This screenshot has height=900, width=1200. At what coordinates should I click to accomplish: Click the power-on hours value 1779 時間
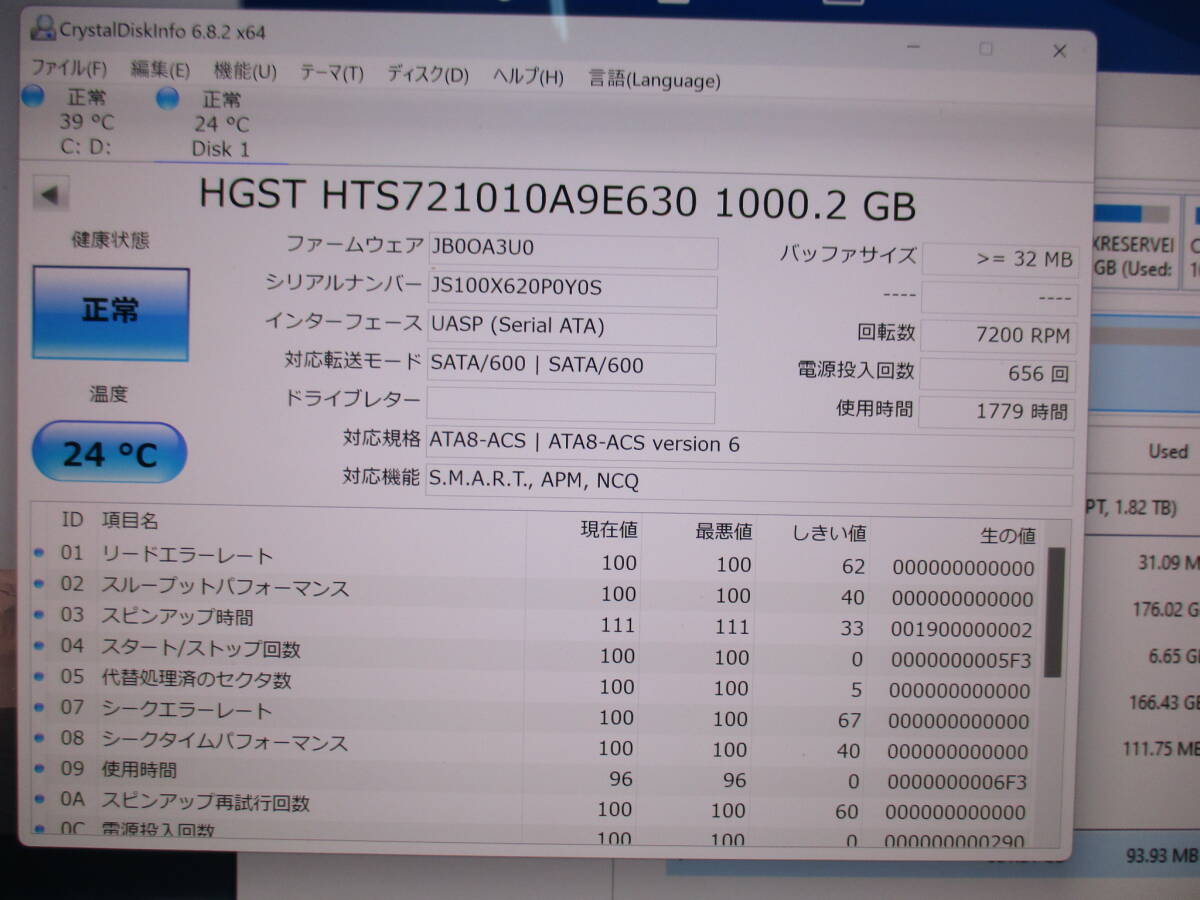tap(996, 411)
